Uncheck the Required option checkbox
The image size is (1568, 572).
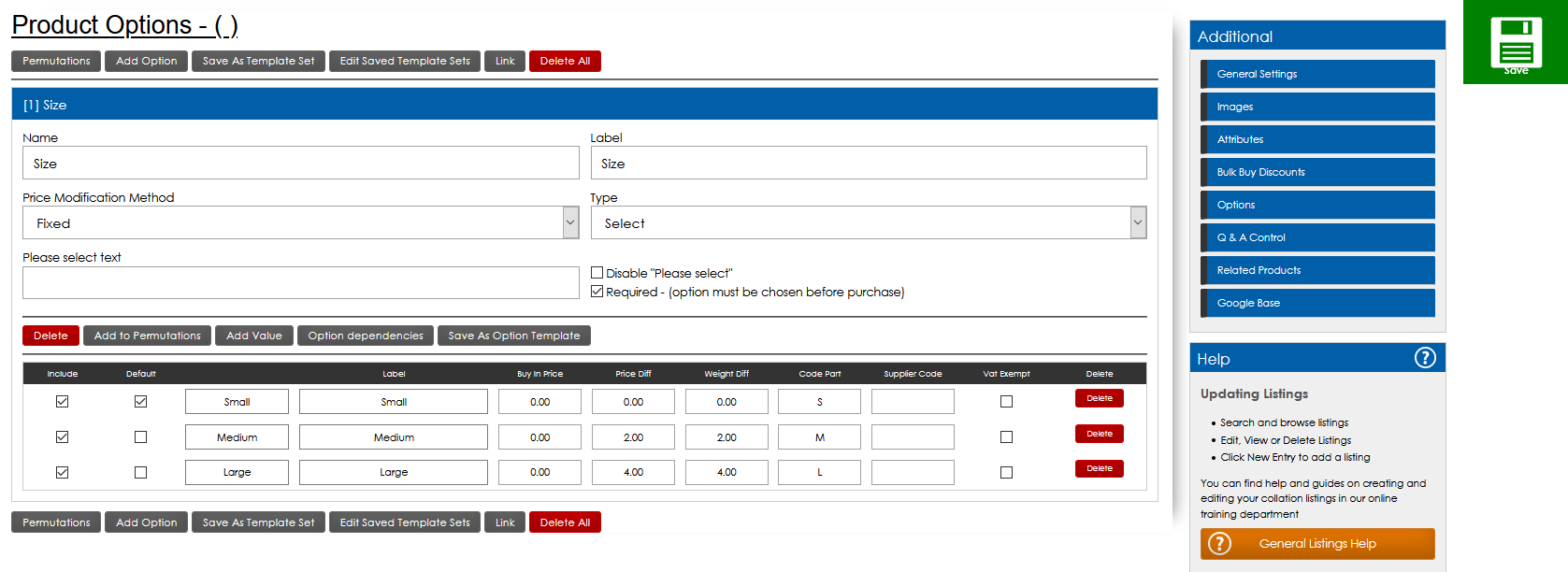pos(597,292)
